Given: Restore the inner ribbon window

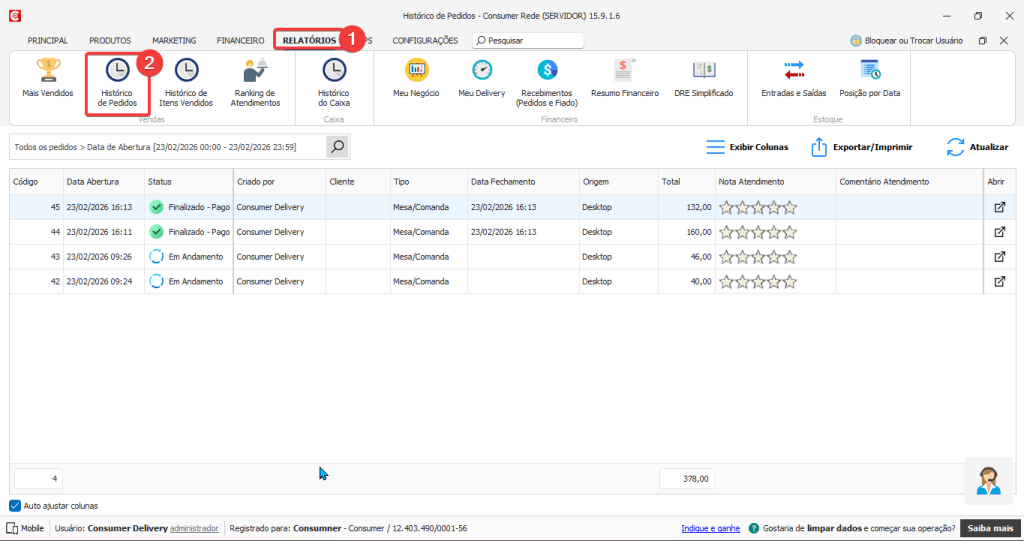Looking at the screenshot, I should click(982, 41).
